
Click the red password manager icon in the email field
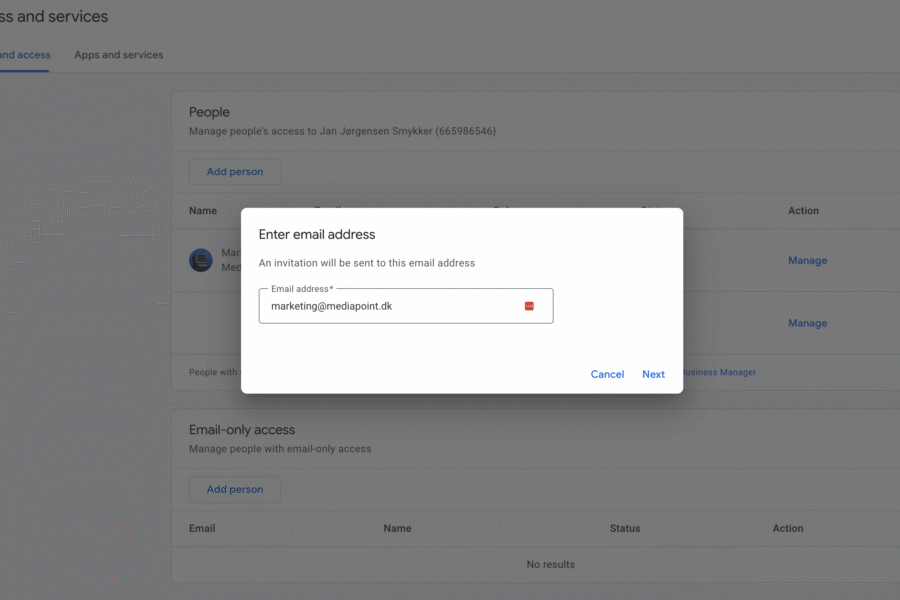pos(529,306)
